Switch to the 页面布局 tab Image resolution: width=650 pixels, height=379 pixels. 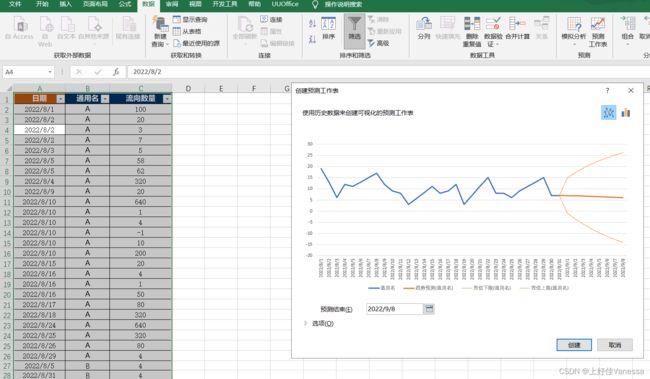pyautogui.click(x=95, y=4)
